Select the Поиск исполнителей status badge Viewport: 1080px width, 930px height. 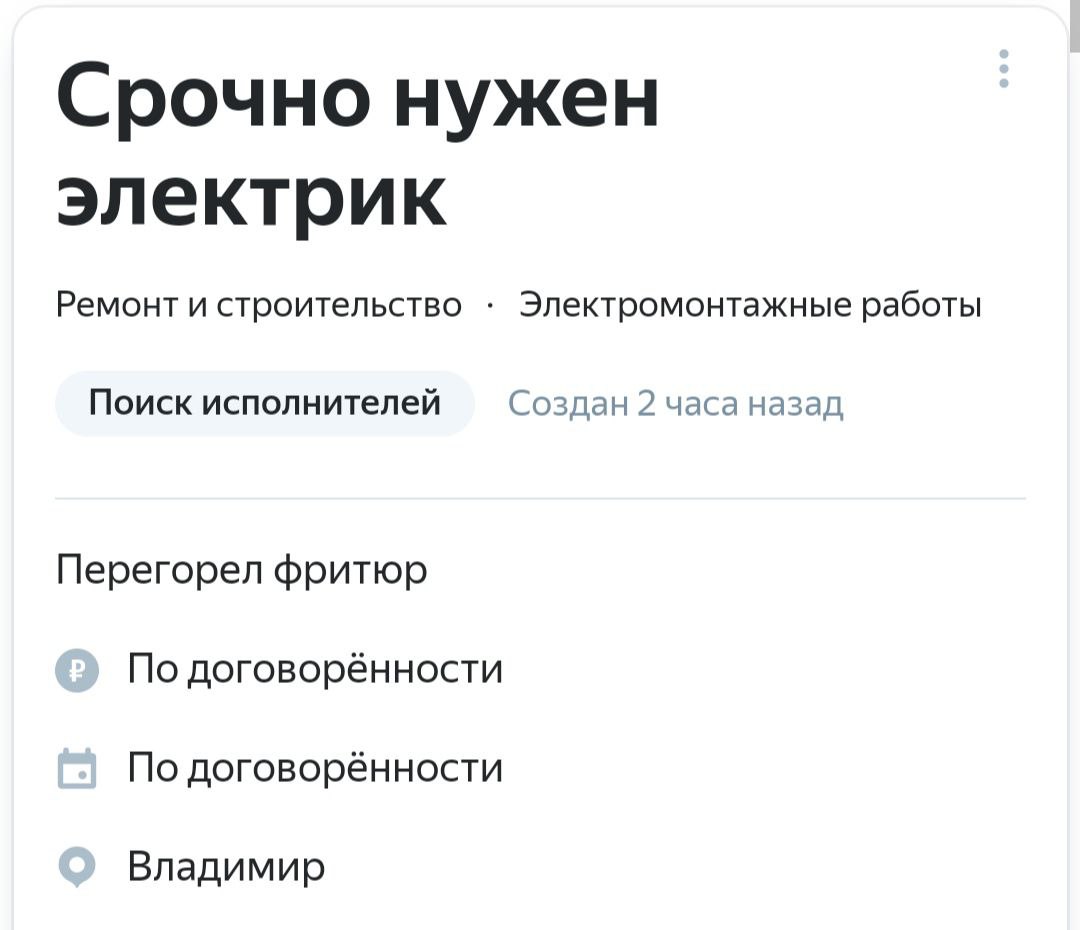264,403
